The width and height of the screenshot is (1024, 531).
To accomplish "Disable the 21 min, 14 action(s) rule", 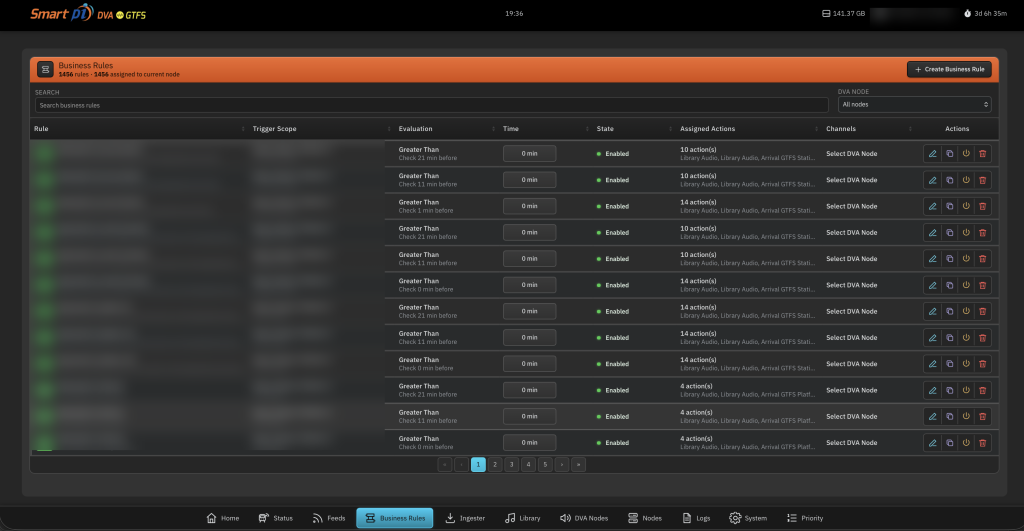I will click(x=966, y=312).
